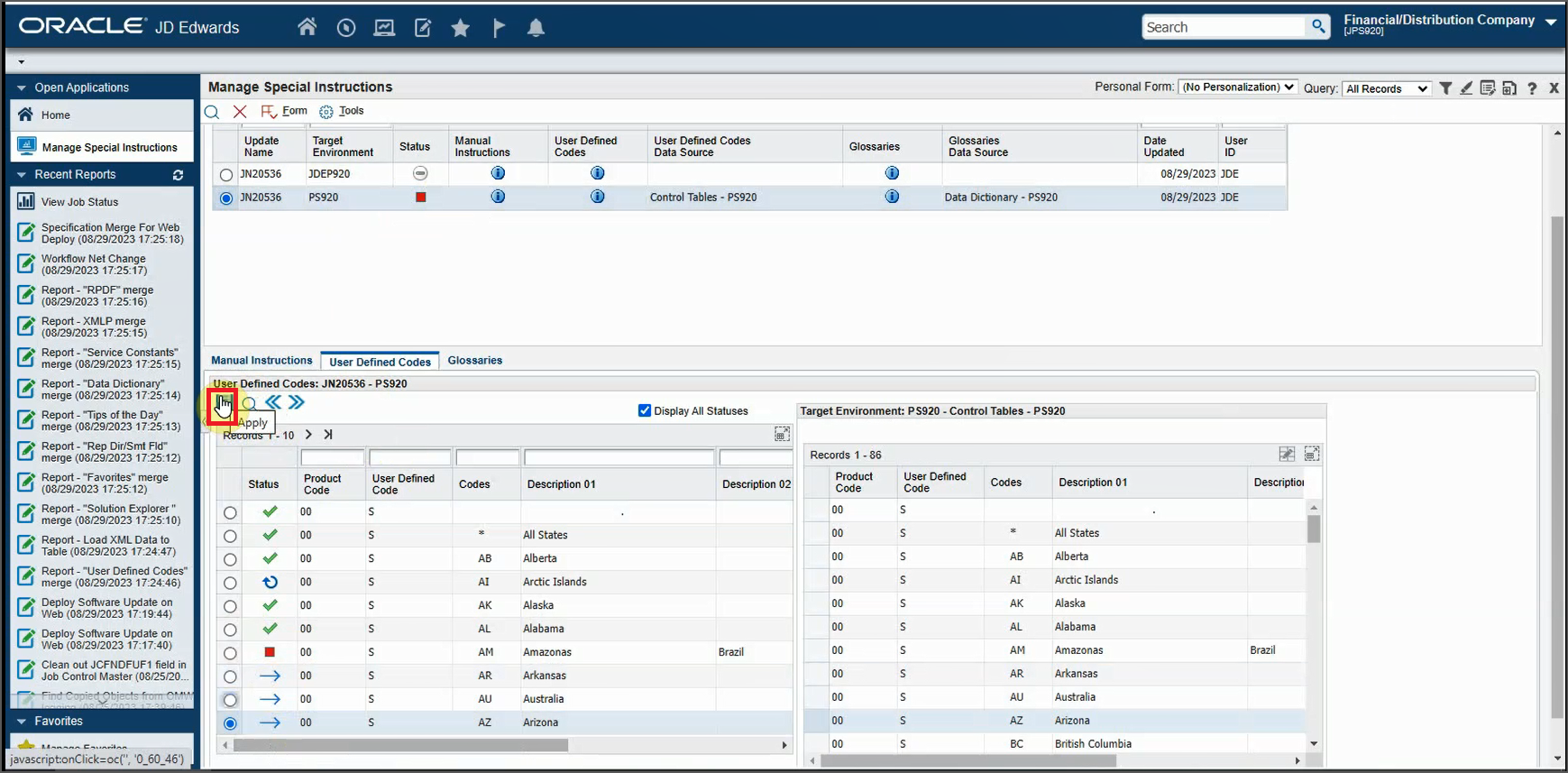Click the Apply icon in User Defined Codes toolbar
1568x773 pixels.
click(223, 405)
